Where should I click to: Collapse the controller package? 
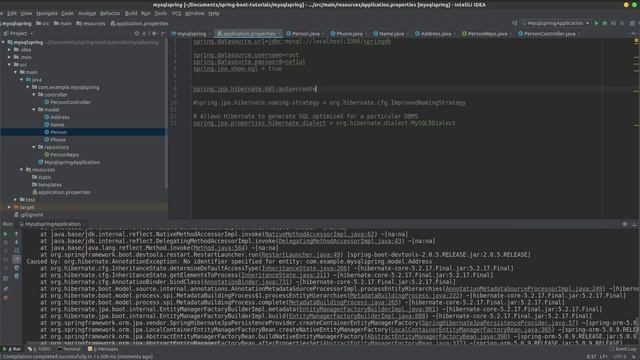point(34,95)
